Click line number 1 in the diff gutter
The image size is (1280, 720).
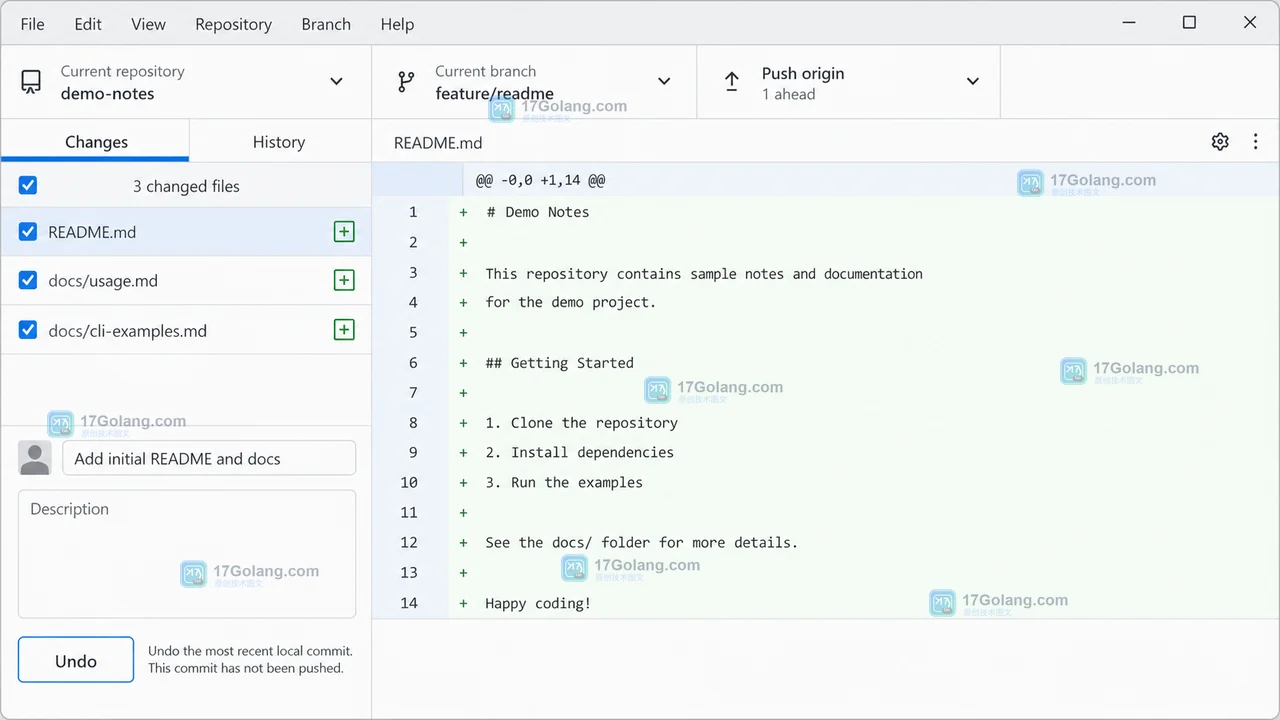tap(413, 212)
